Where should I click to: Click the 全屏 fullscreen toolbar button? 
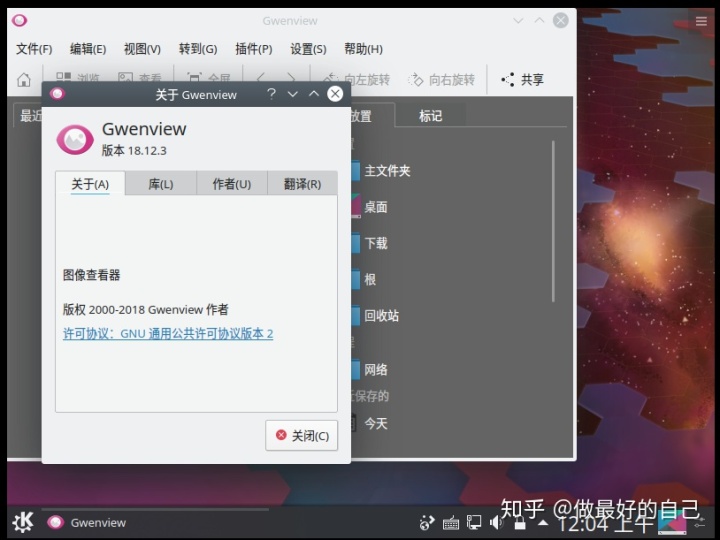(208, 77)
